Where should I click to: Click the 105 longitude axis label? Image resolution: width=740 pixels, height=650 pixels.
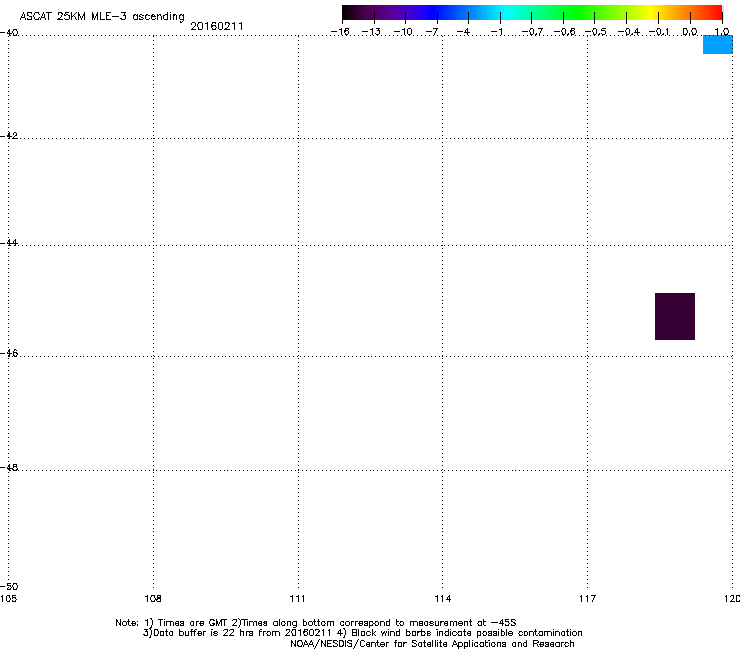8,599
